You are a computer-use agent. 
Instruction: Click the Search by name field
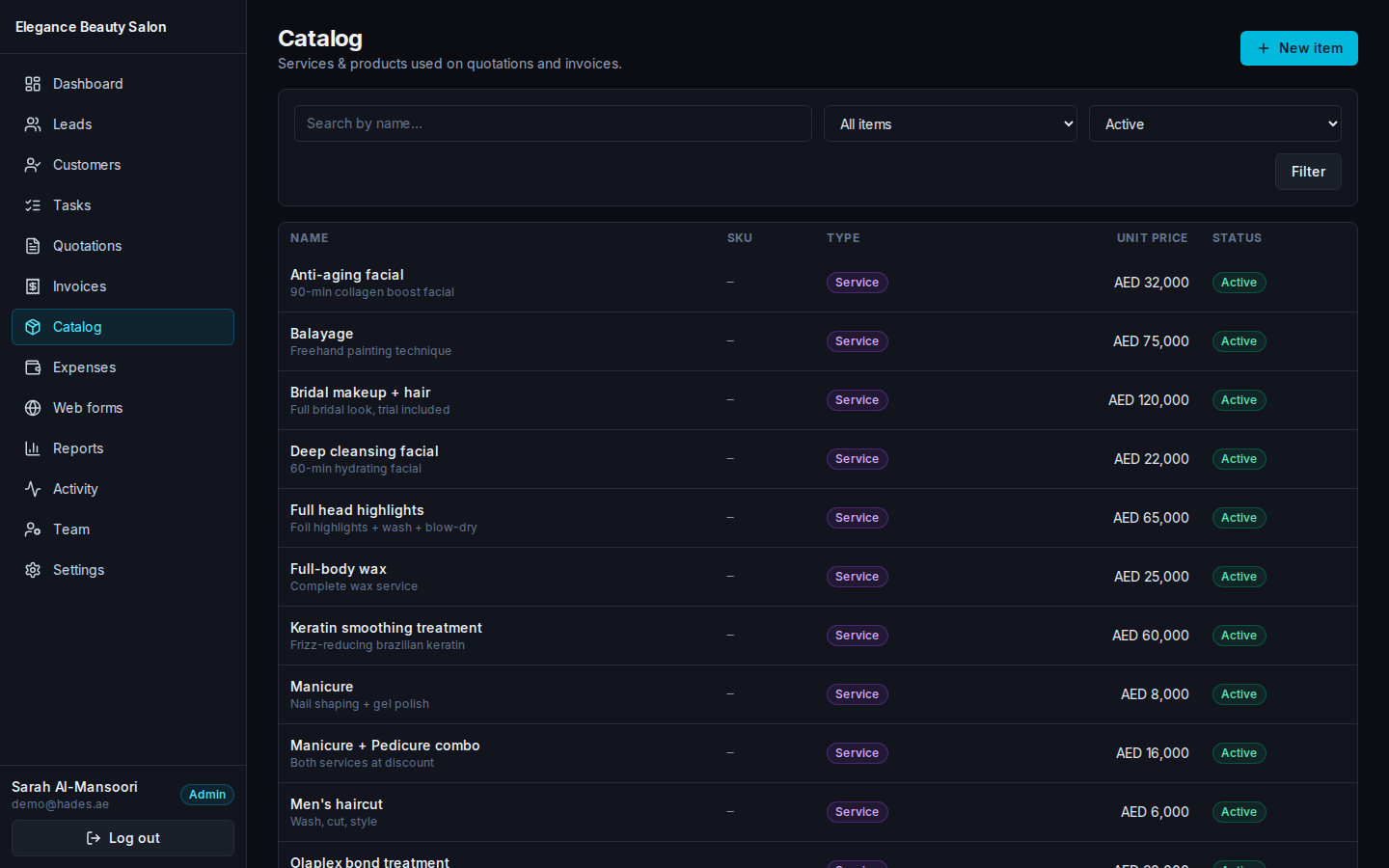click(x=553, y=123)
